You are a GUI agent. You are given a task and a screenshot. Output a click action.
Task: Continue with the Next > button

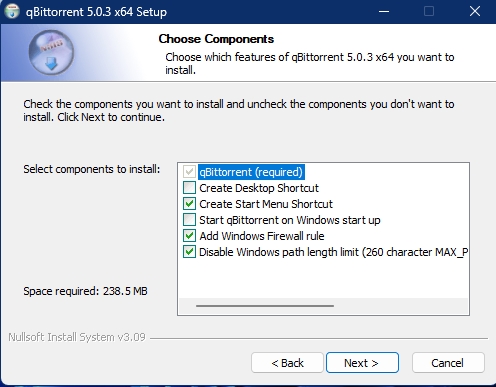tap(362, 363)
